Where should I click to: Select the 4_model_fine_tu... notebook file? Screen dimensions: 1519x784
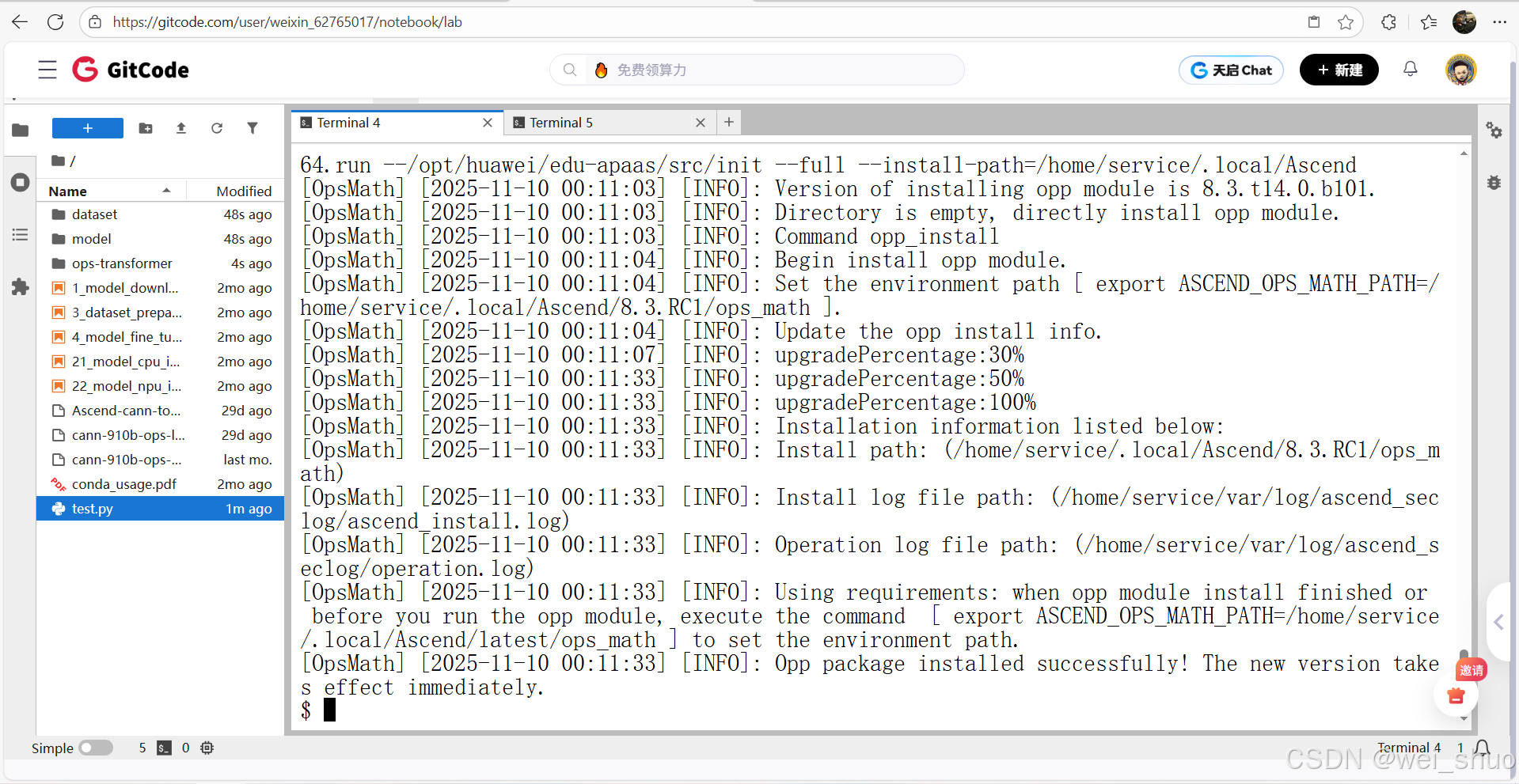click(161, 337)
